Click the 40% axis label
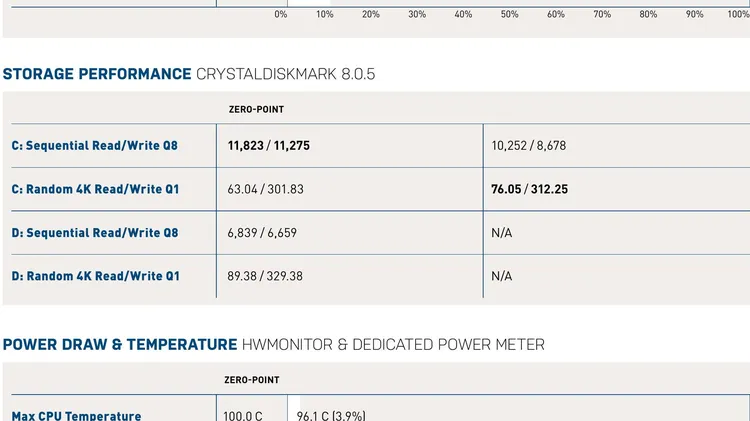The image size is (750, 421). pos(463,14)
